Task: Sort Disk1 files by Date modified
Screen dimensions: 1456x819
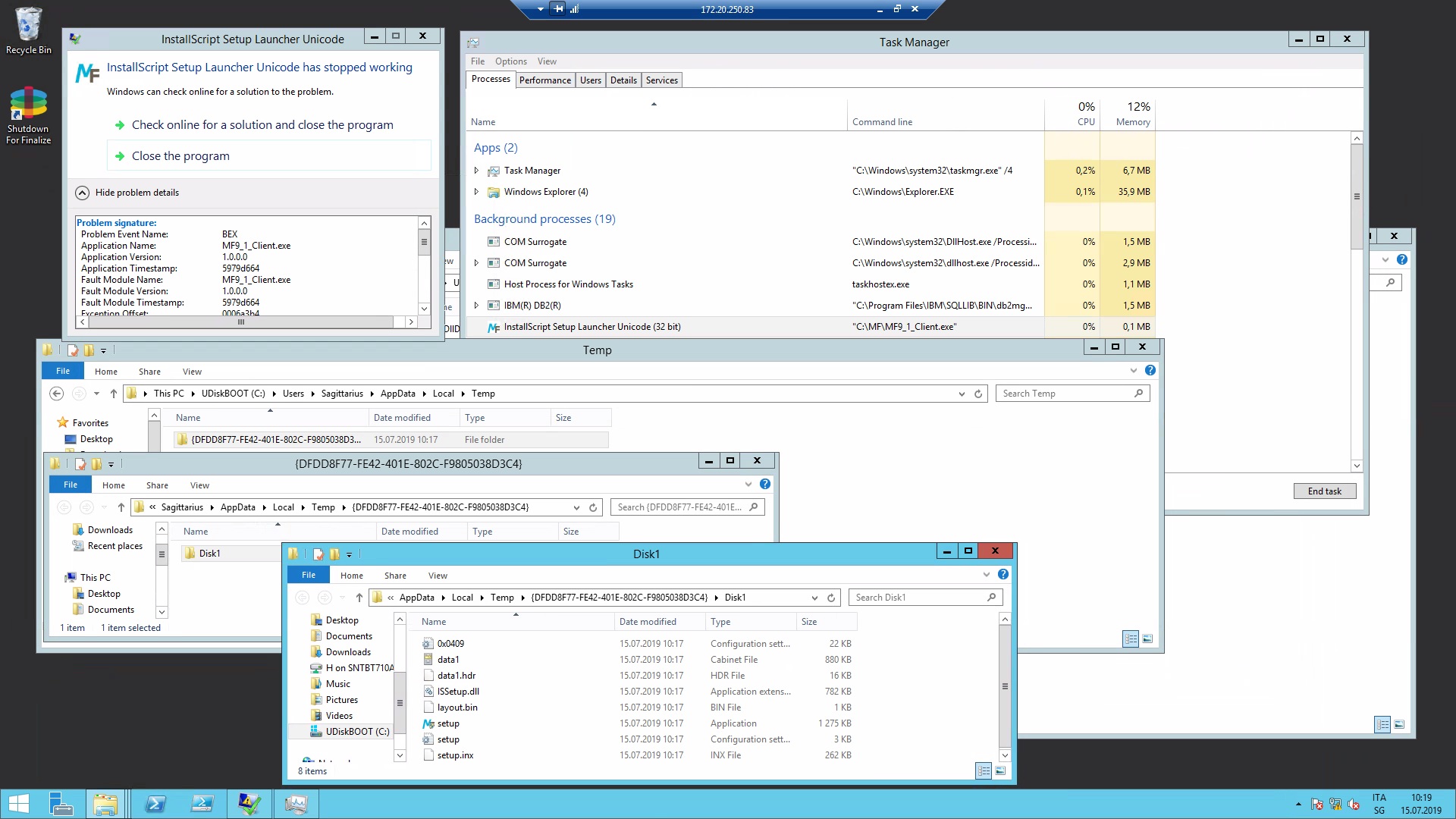Action: 660,622
